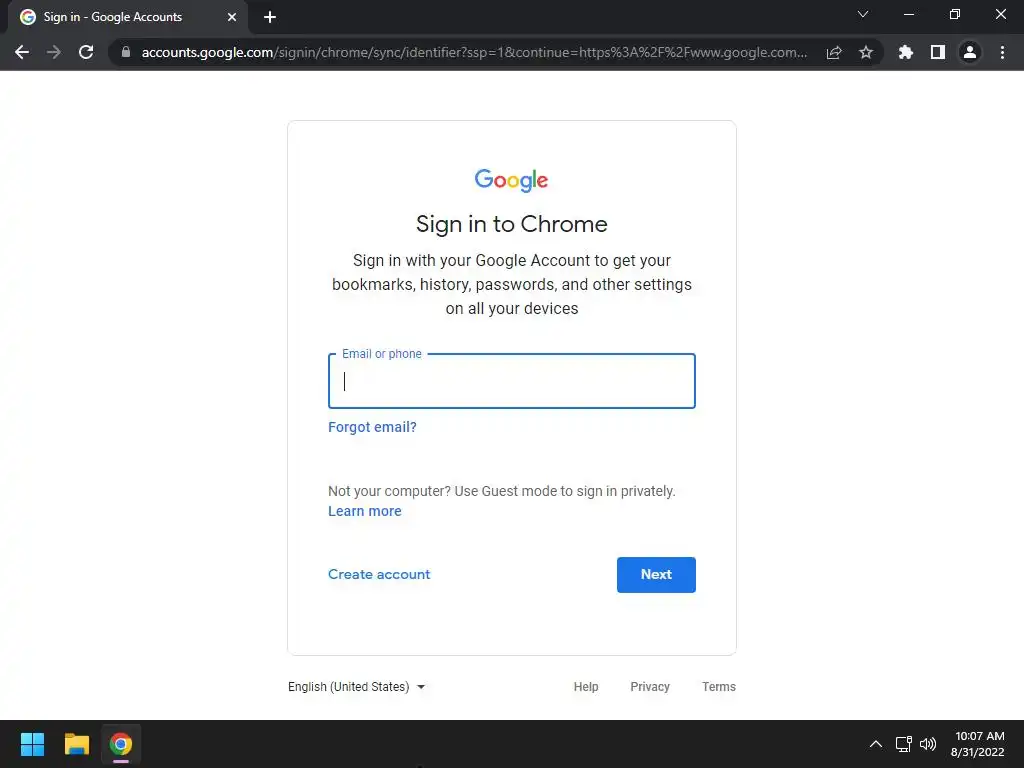1024x768 pixels.
Task: Open File Explorer from the taskbar
Action: point(76,744)
